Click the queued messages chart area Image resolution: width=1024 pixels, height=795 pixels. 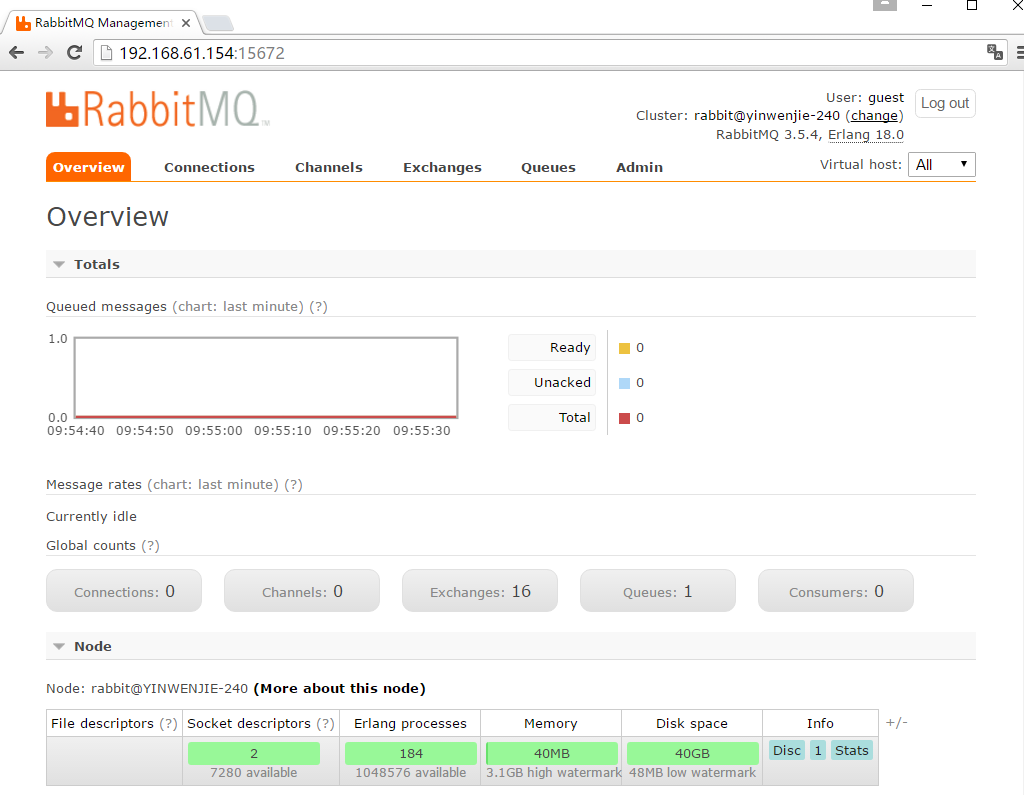[266, 378]
